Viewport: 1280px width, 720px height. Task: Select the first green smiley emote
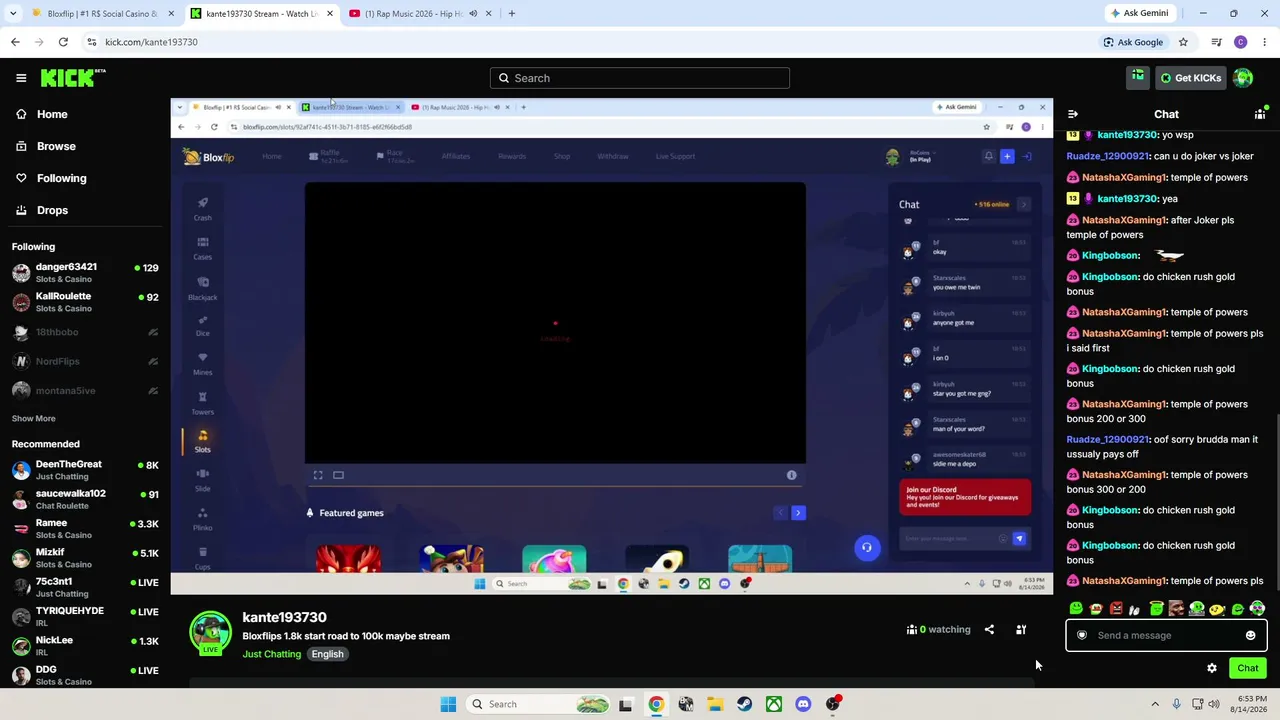tap(1076, 608)
